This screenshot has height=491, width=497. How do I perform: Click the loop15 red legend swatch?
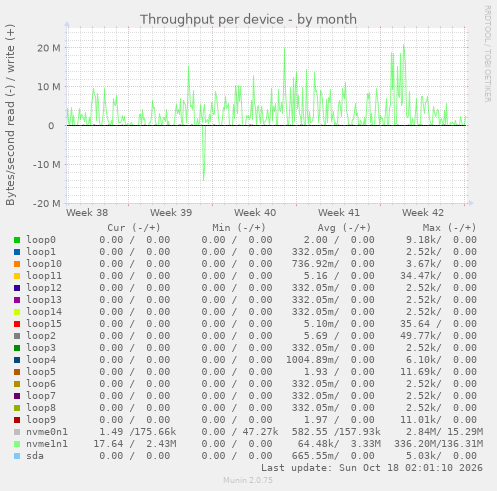[17, 324]
